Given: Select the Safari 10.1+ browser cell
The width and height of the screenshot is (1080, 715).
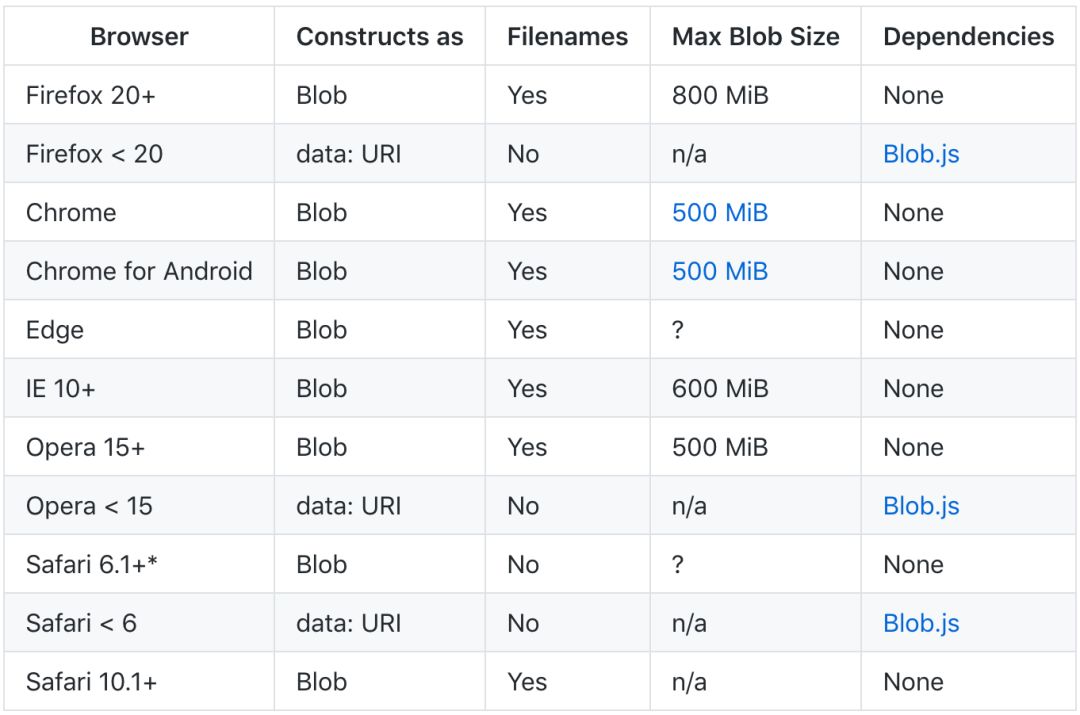Looking at the screenshot, I should [92, 682].
